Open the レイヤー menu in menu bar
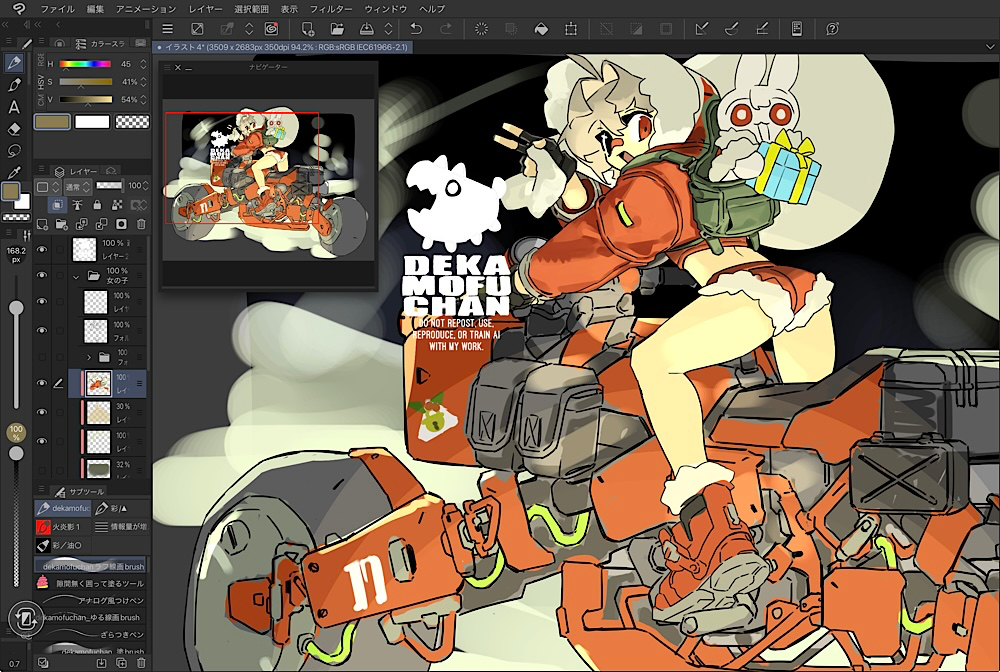1000x672 pixels. [x=205, y=8]
